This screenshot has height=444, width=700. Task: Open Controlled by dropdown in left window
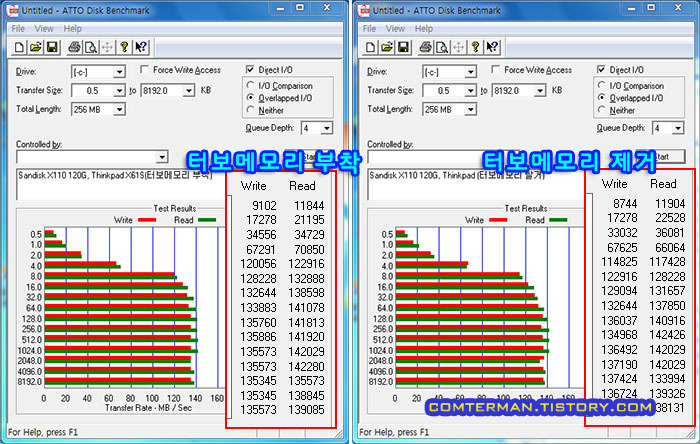click(162, 157)
